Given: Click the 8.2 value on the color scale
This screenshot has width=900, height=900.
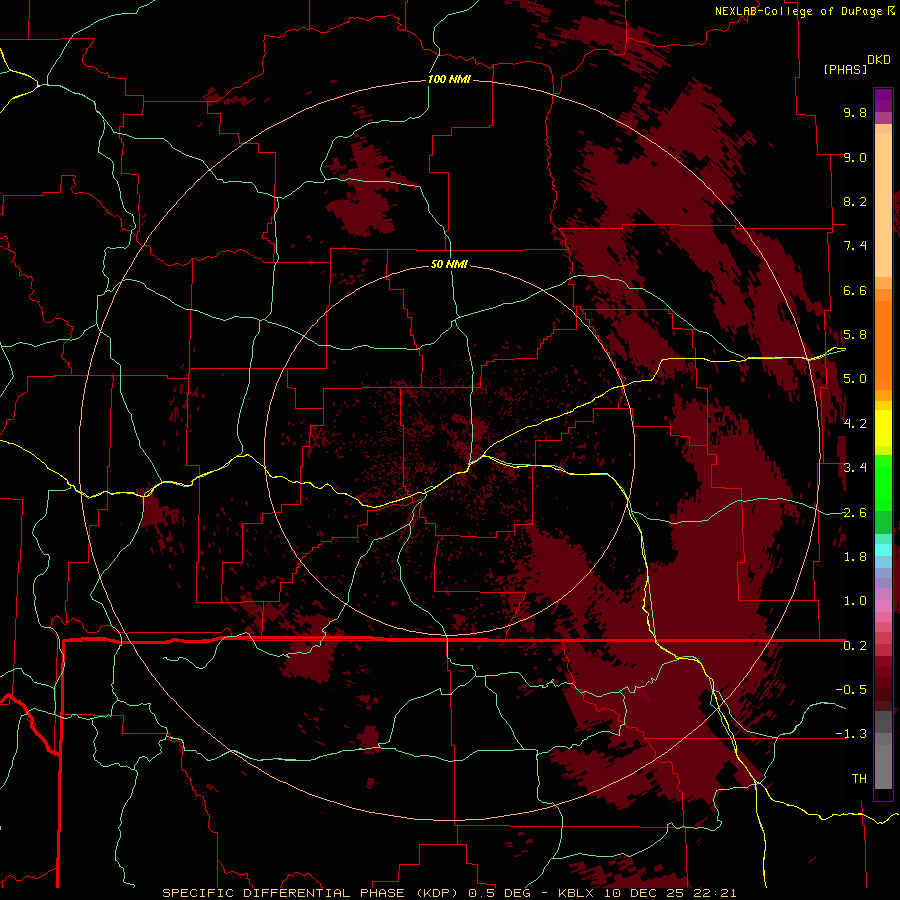Looking at the screenshot, I should 855,201.
